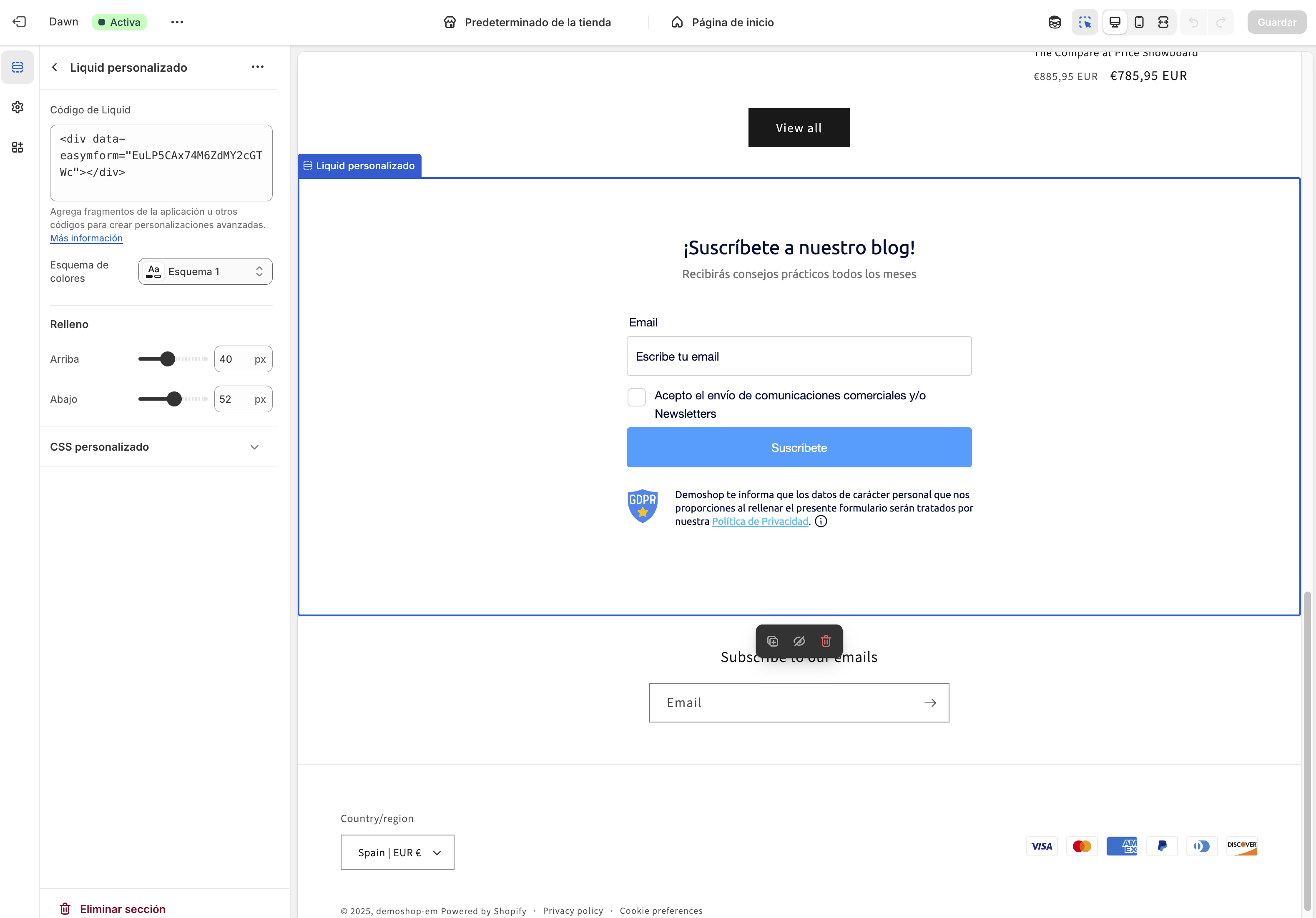Click the Liquid personalizado section label tag

point(359,166)
